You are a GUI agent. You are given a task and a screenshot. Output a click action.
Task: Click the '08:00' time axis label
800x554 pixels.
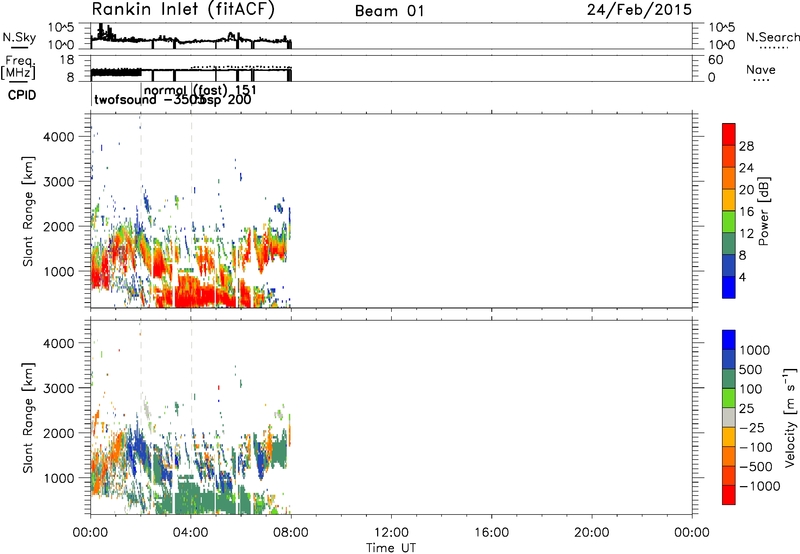[x=291, y=533]
